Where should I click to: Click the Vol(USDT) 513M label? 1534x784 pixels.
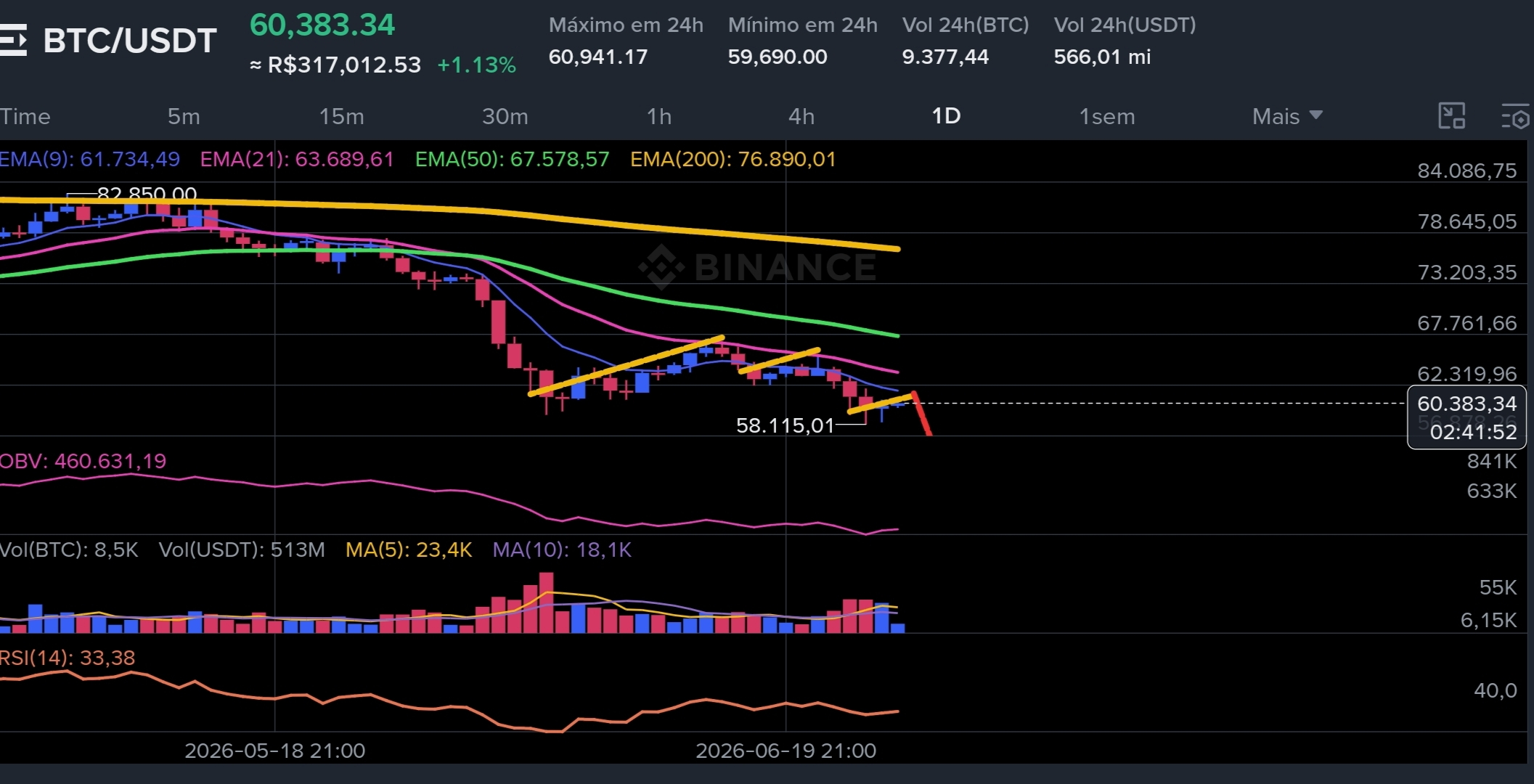tap(242, 550)
